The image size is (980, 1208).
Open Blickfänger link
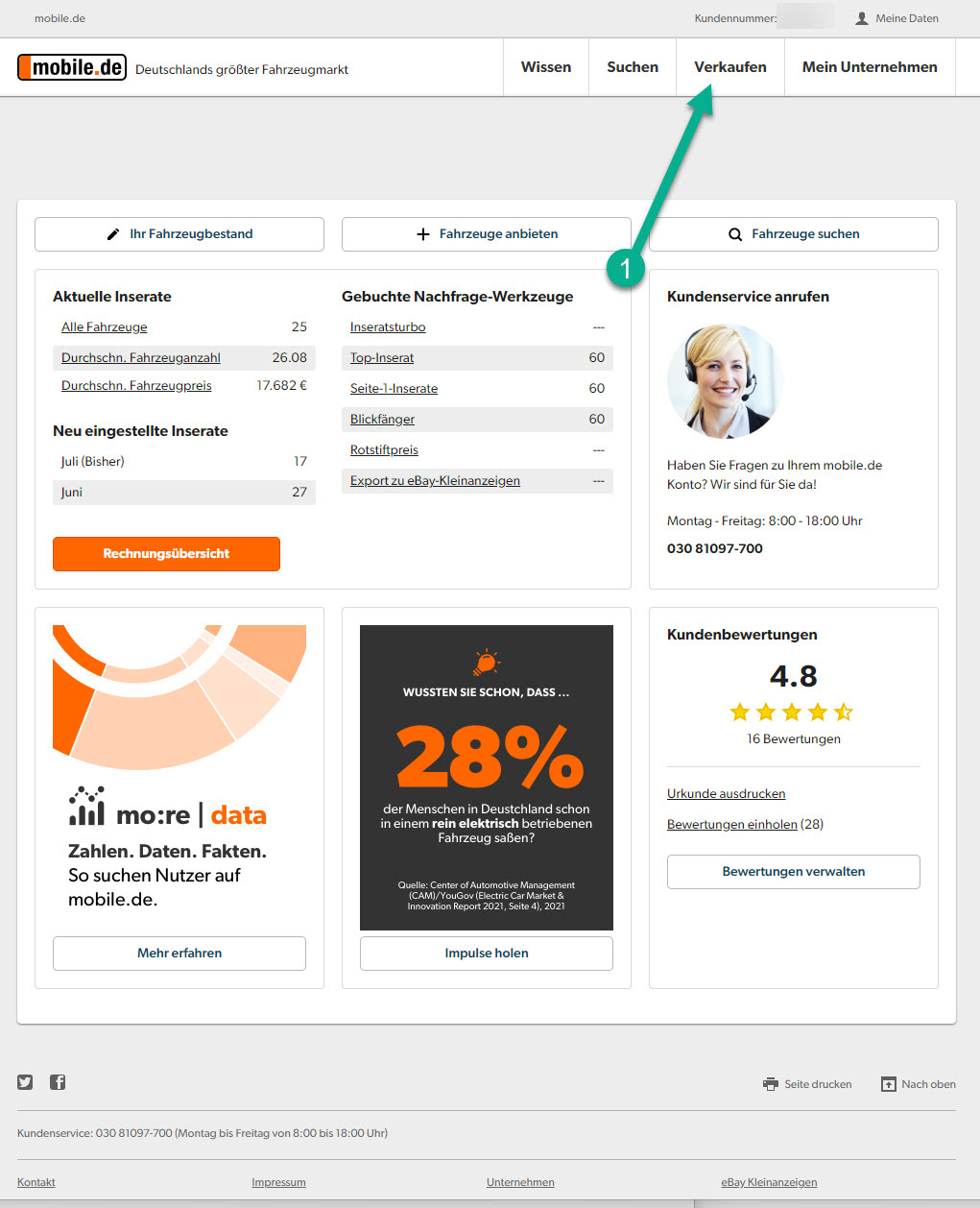click(382, 420)
